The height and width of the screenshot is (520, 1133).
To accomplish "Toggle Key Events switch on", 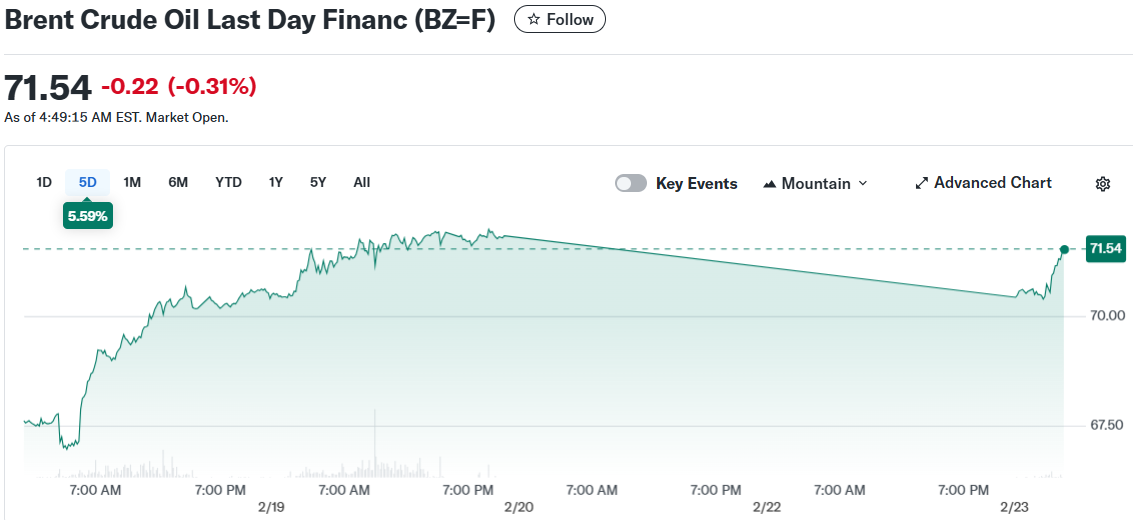I will 630,184.
